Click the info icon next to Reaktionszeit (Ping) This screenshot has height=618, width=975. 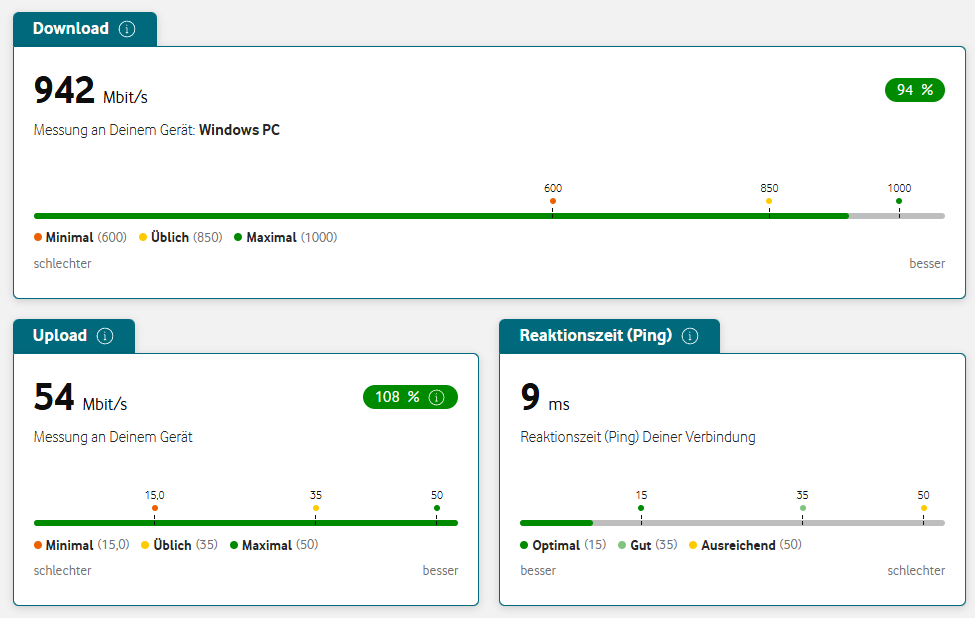click(690, 336)
